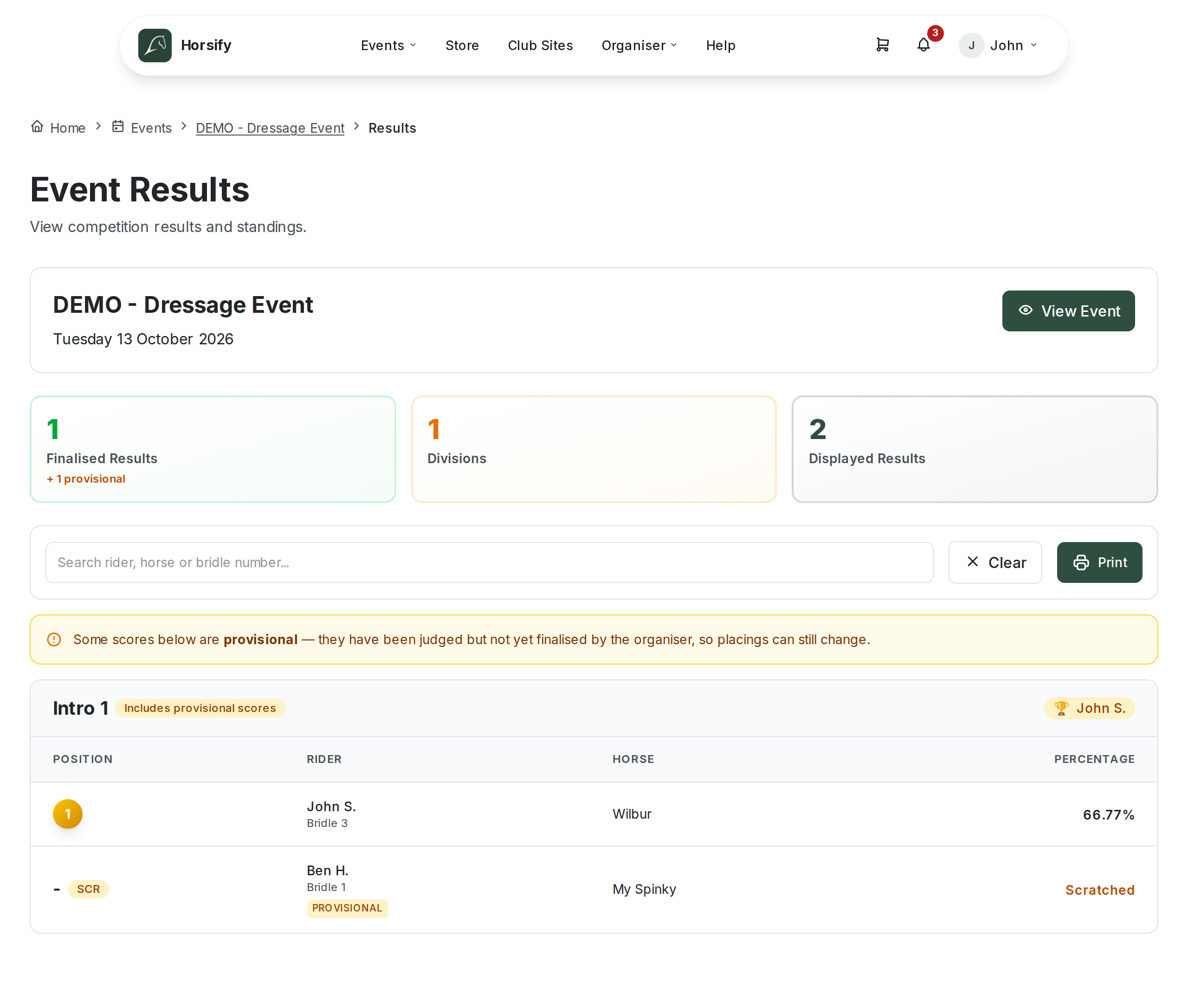
Task: Open the Club Sites menu item
Action: pos(541,45)
